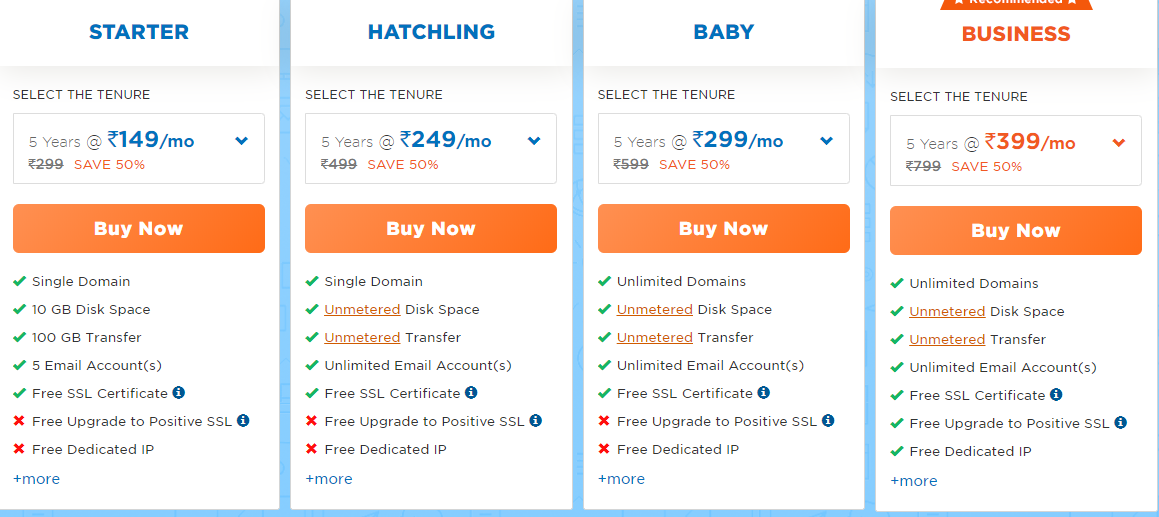
Task: Click Unmetered Disk Space link in Hatchling plan
Action: coord(362,309)
